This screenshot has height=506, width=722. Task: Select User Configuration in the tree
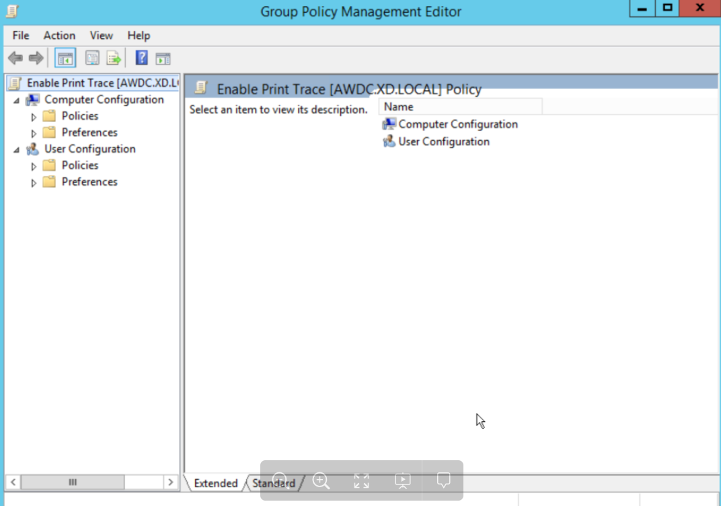(90, 149)
